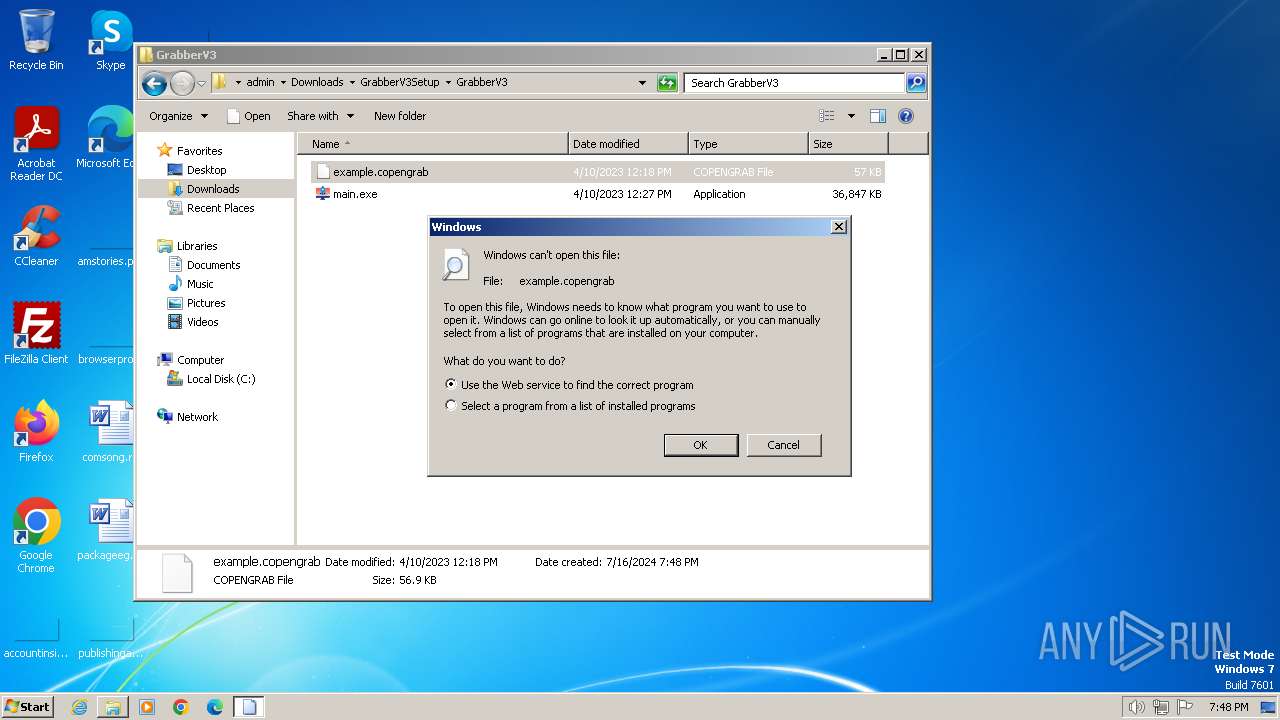1280x720 pixels.
Task: Click the Start button
Action: 27,707
